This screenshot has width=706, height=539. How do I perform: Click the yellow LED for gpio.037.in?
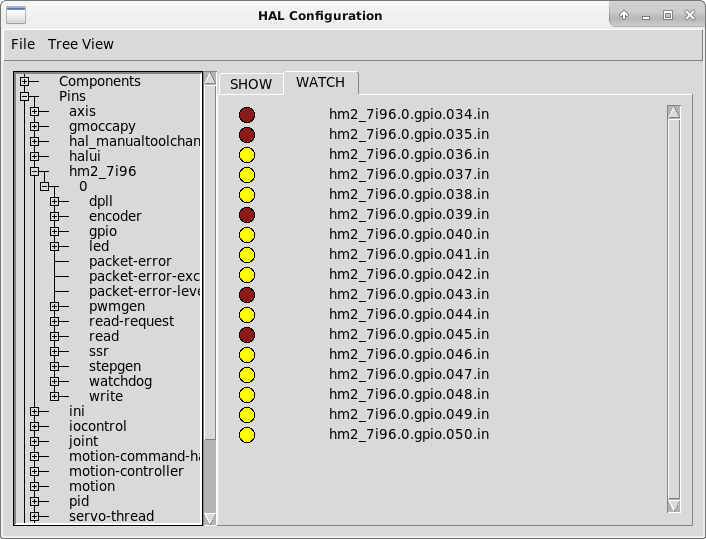click(247, 175)
